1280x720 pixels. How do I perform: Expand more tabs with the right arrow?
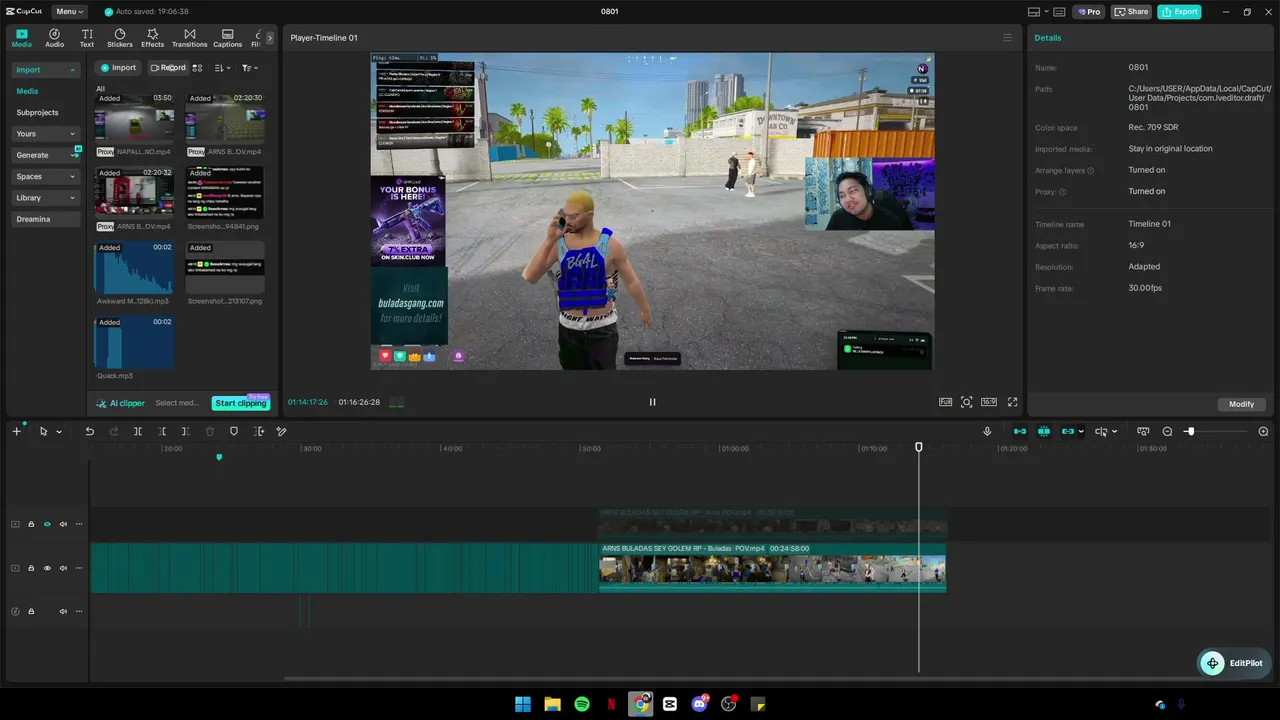point(269,38)
